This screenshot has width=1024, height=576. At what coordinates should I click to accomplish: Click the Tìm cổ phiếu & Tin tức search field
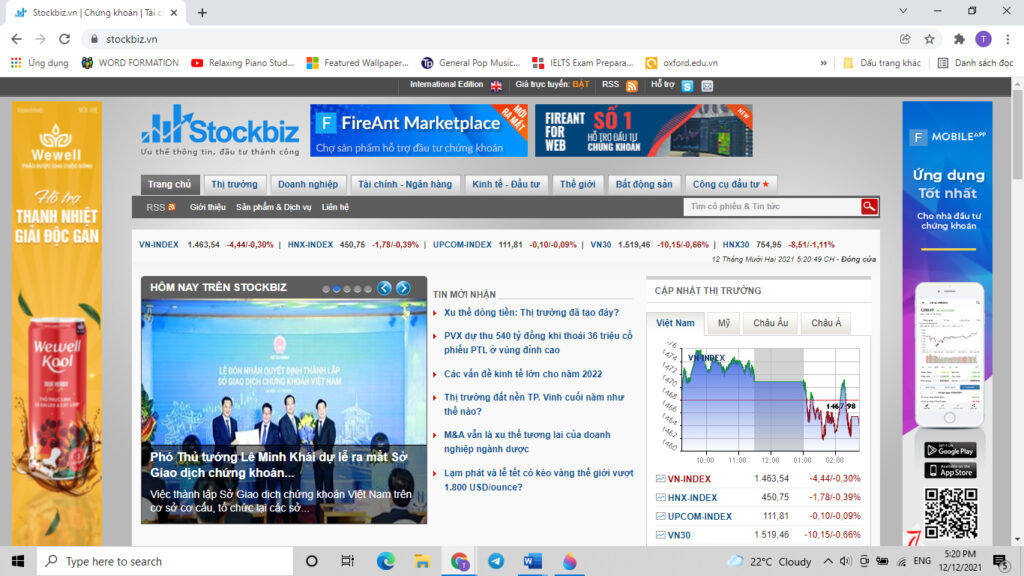coord(773,206)
